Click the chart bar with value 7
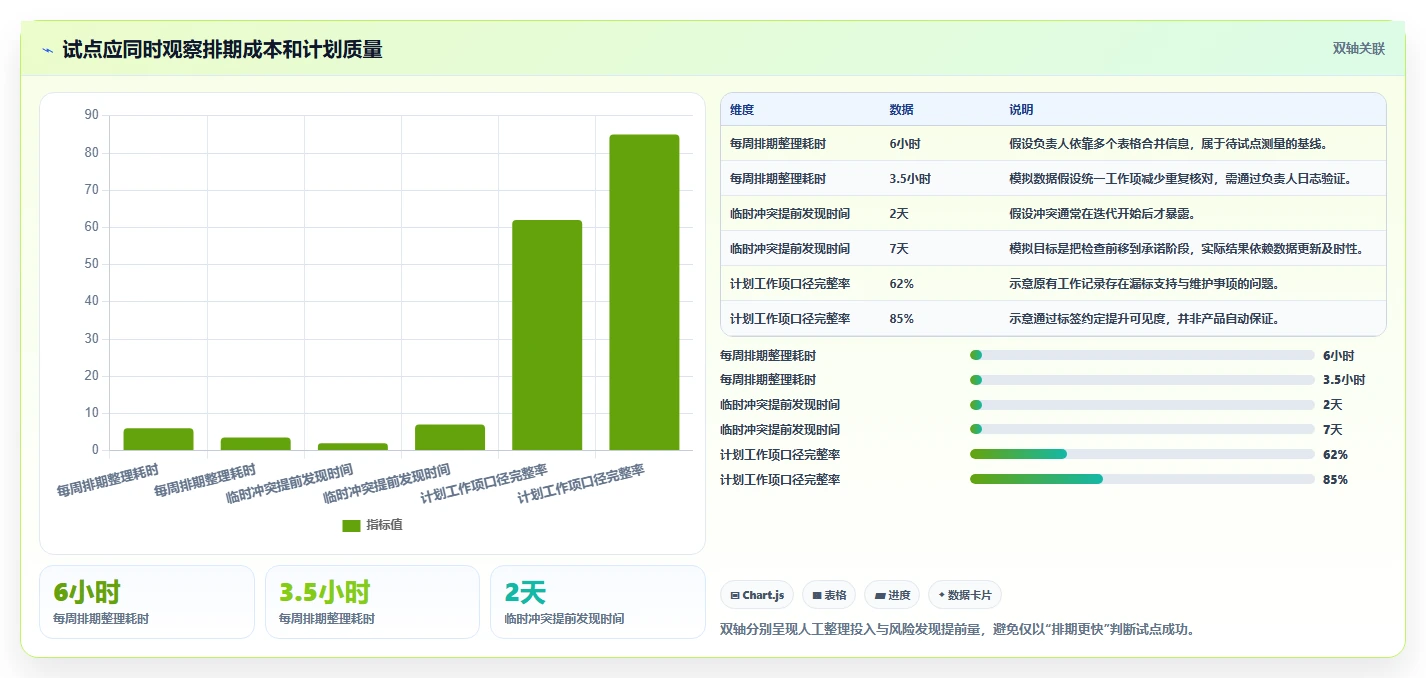1426x678 pixels. click(450, 438)
